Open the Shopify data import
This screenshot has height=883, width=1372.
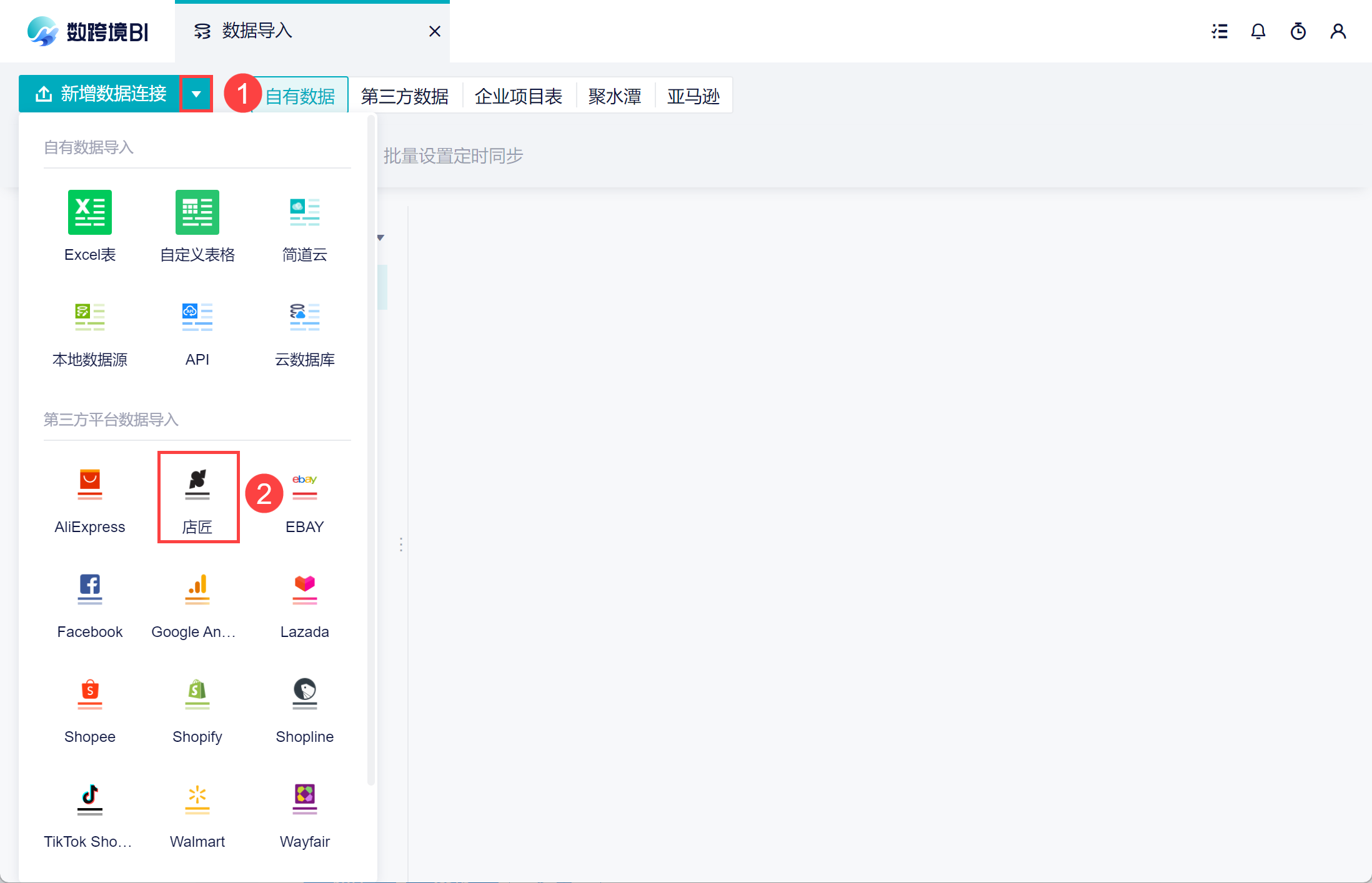pos(197,694)
